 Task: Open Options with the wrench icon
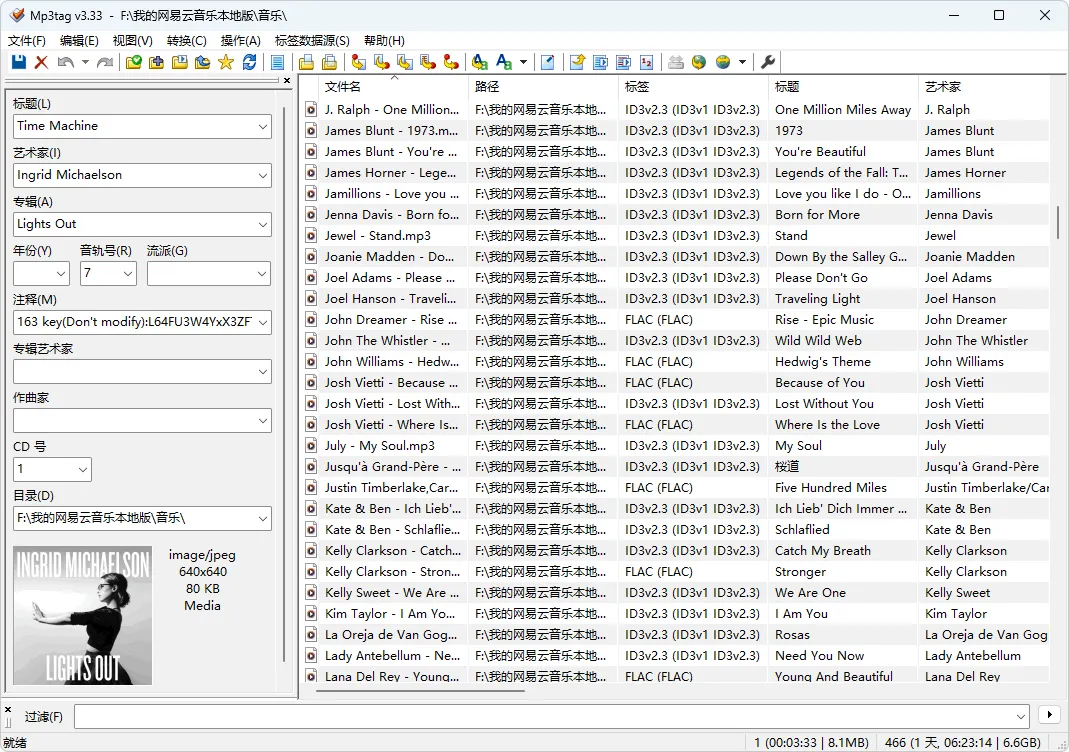point(768,63)
